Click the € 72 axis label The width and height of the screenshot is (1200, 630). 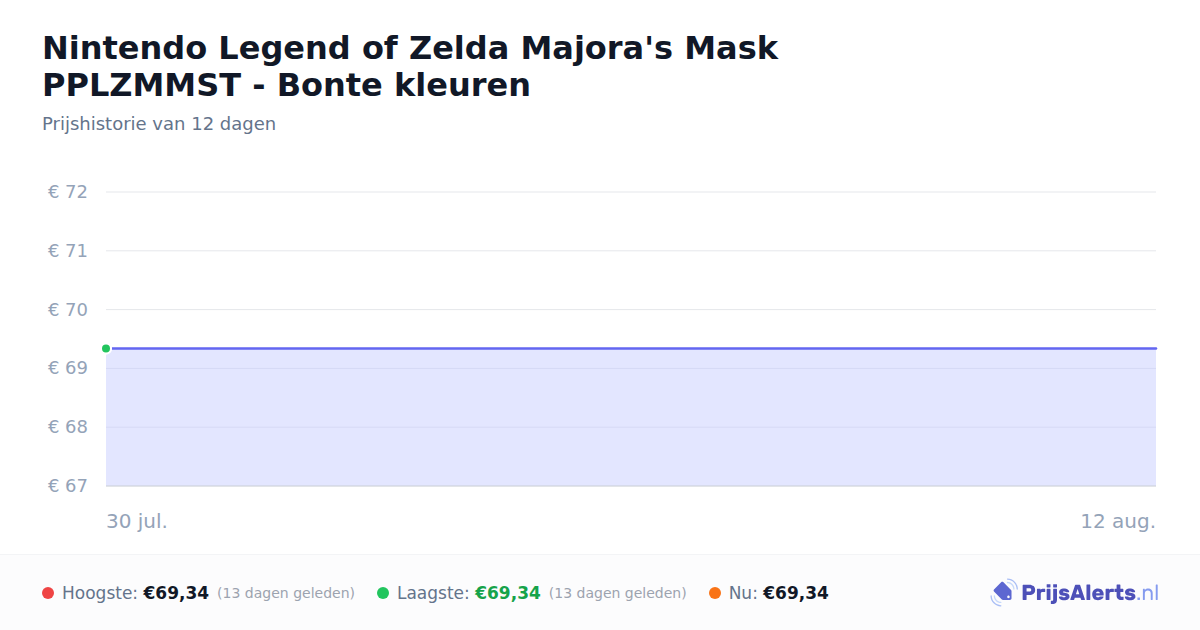(x=68, y=192)
